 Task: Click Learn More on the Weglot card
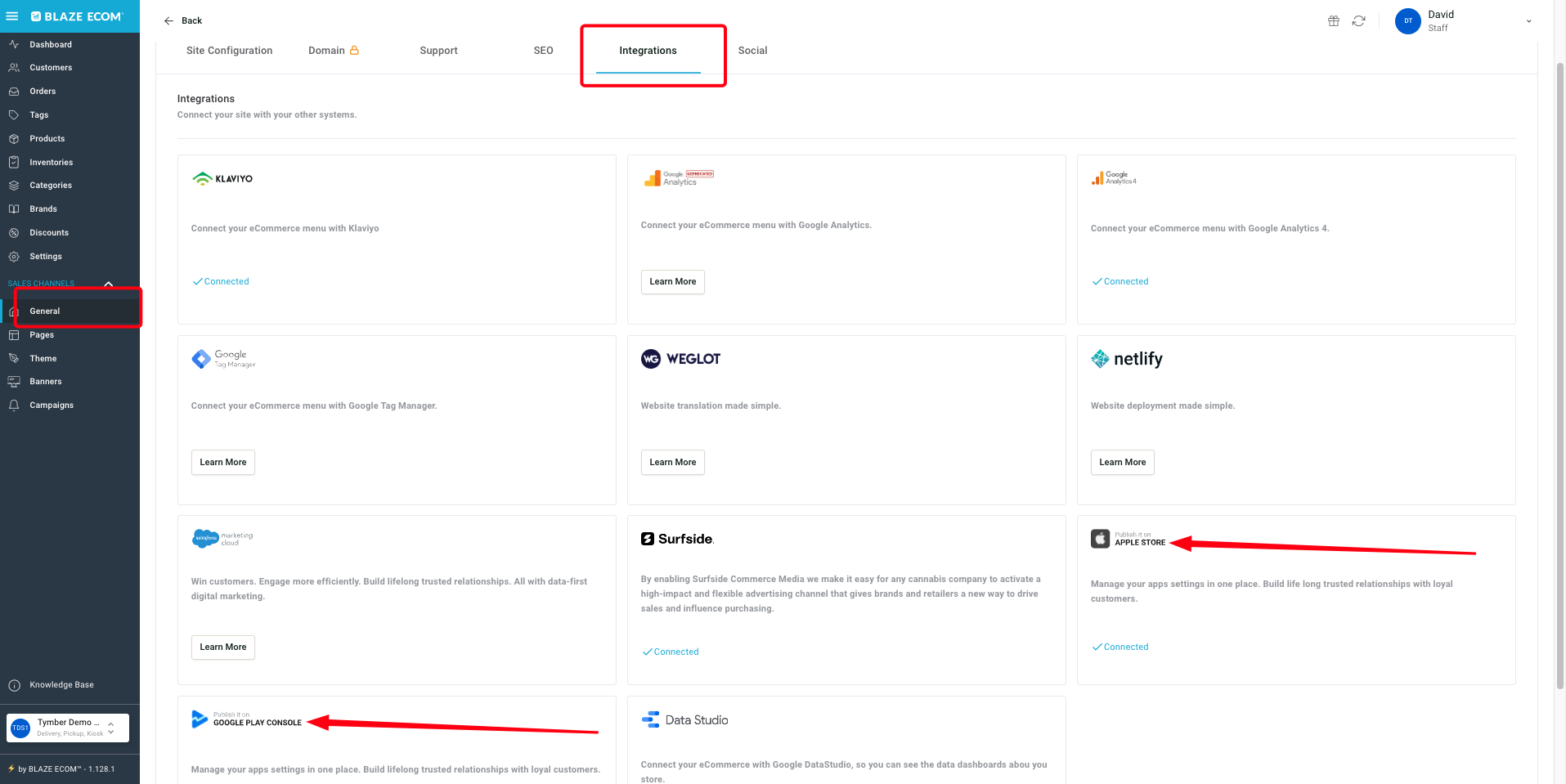(672, 462)
